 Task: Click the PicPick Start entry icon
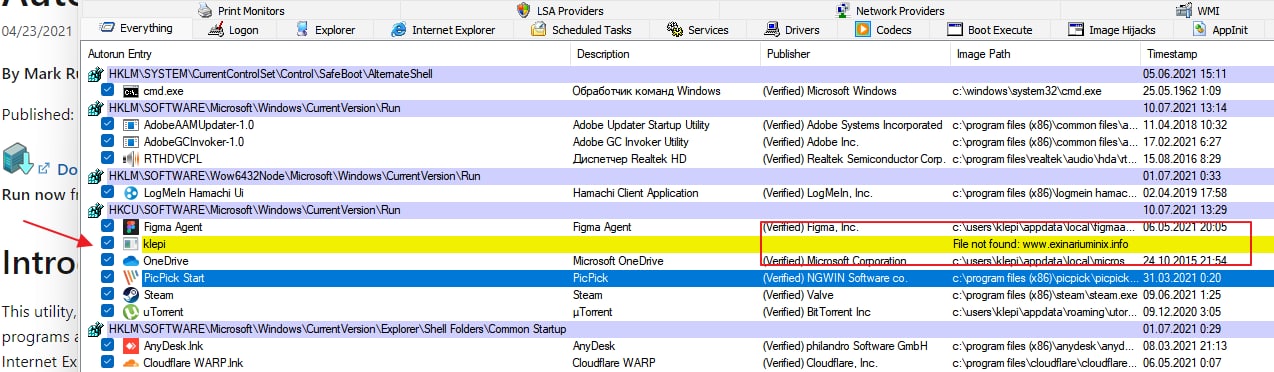[130, 277]
